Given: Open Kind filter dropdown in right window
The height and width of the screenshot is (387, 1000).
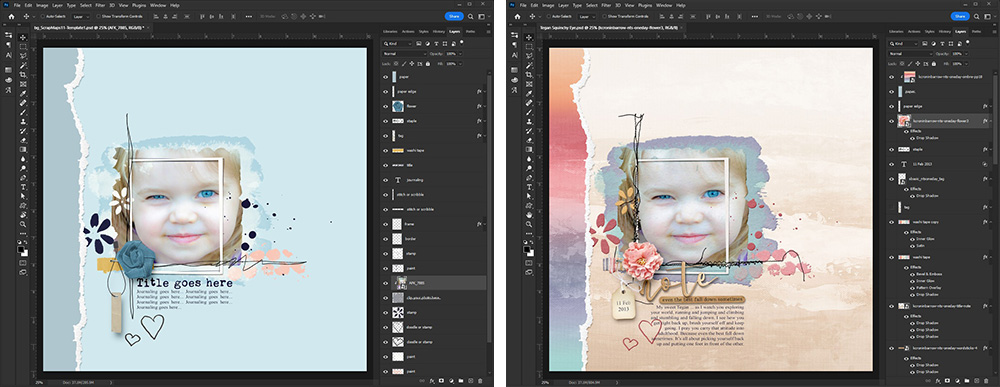Looking at the screenshot, I should tap(904, 44).
